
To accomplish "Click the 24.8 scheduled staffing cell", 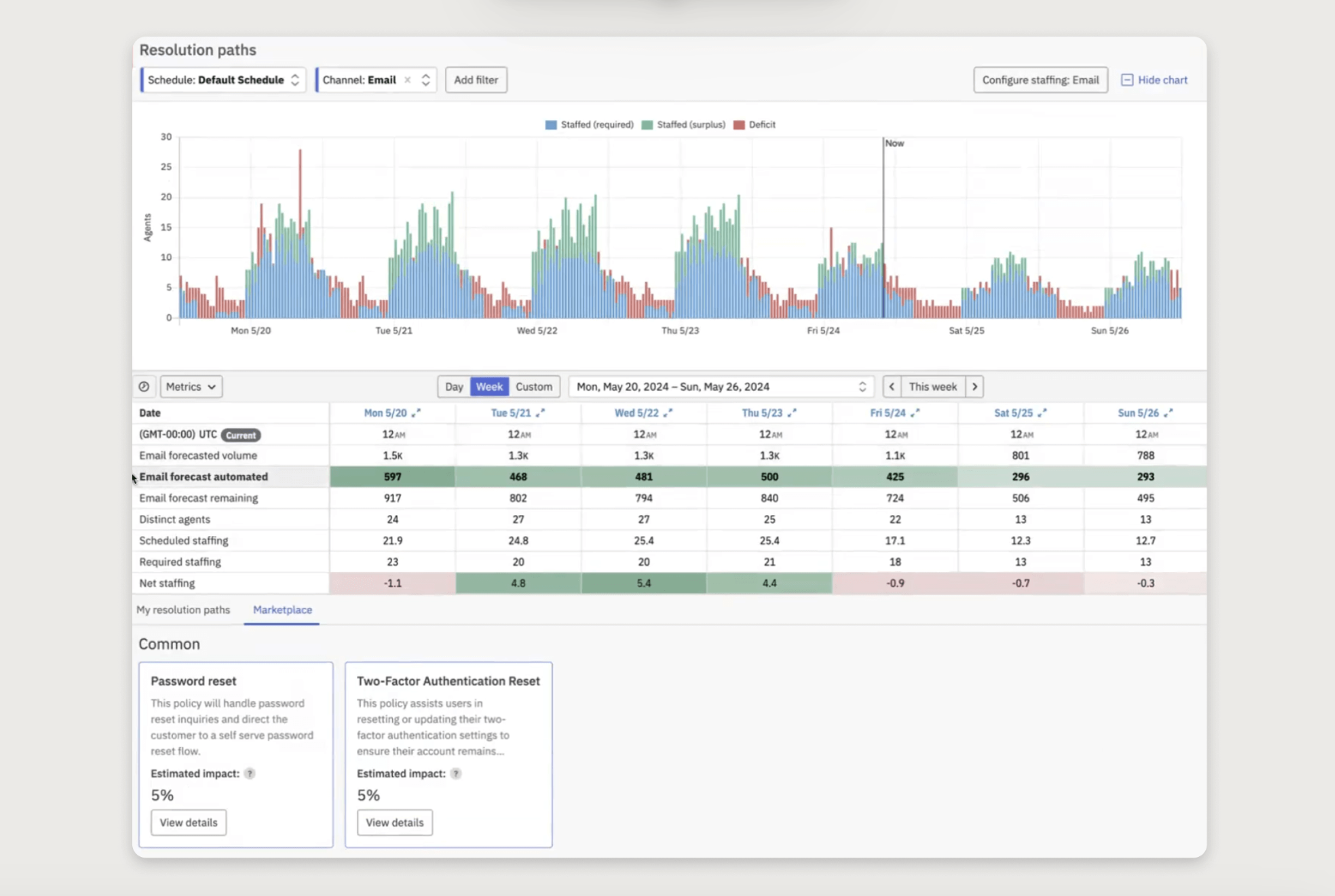I will (x=518, y=541).
